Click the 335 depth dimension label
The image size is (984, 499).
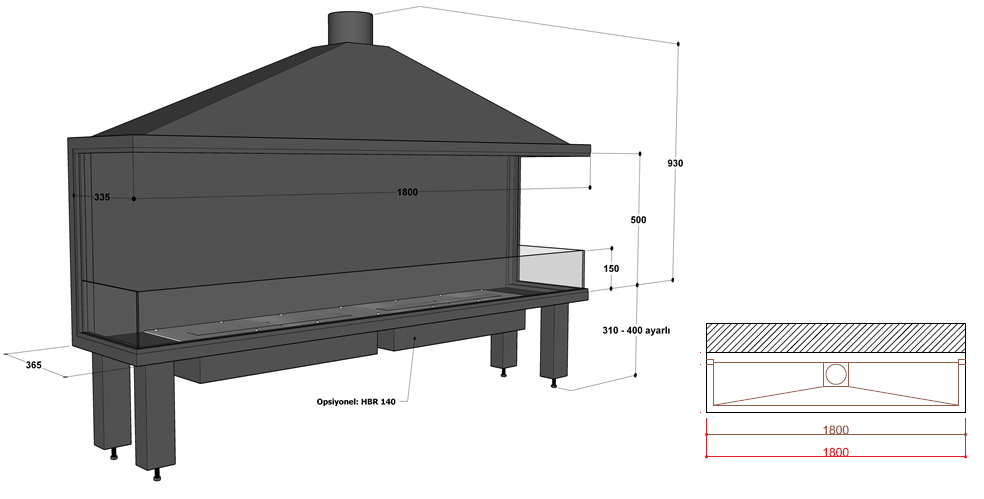102,198
